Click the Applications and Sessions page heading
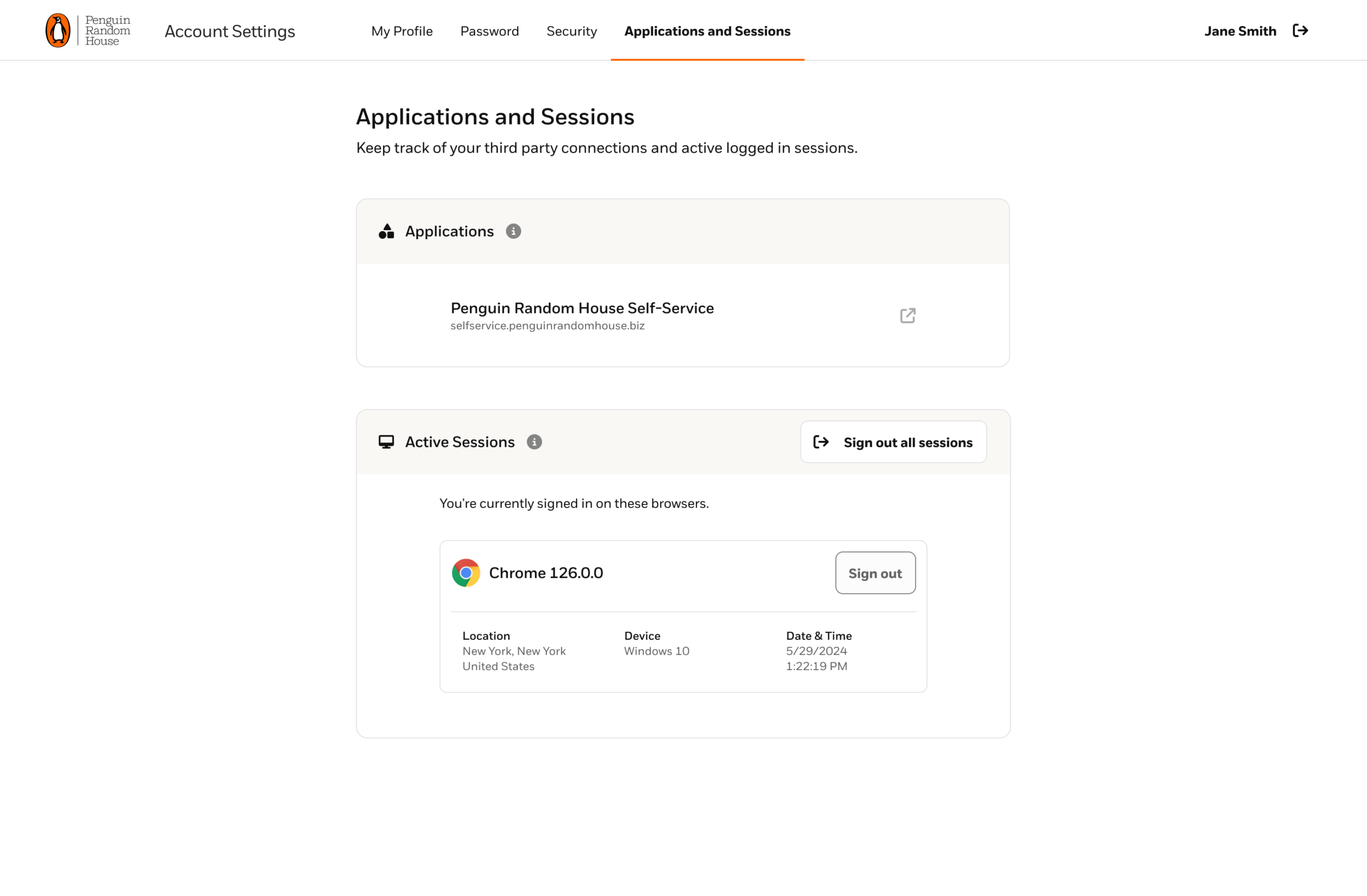Screen dimensions: 1367x896 (495, 116)
